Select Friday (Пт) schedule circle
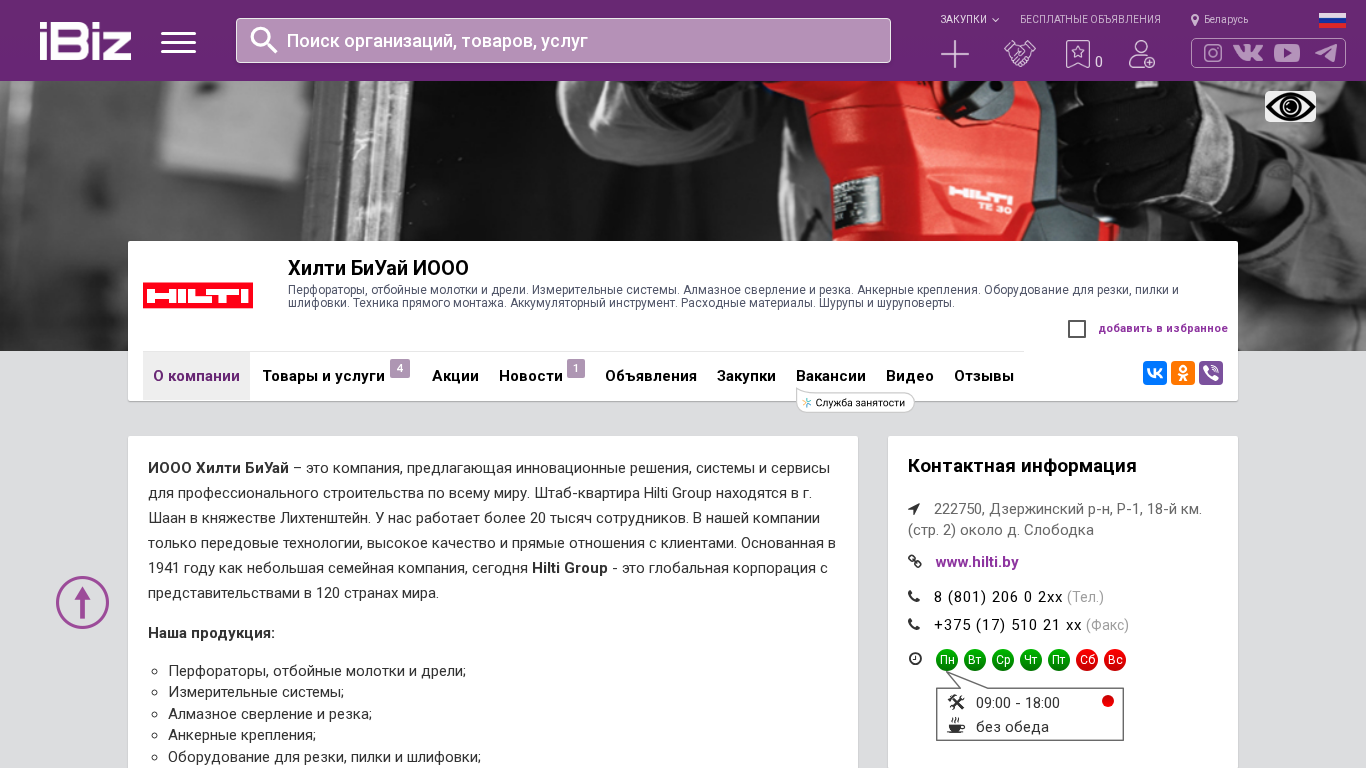 click(1059, 660)
